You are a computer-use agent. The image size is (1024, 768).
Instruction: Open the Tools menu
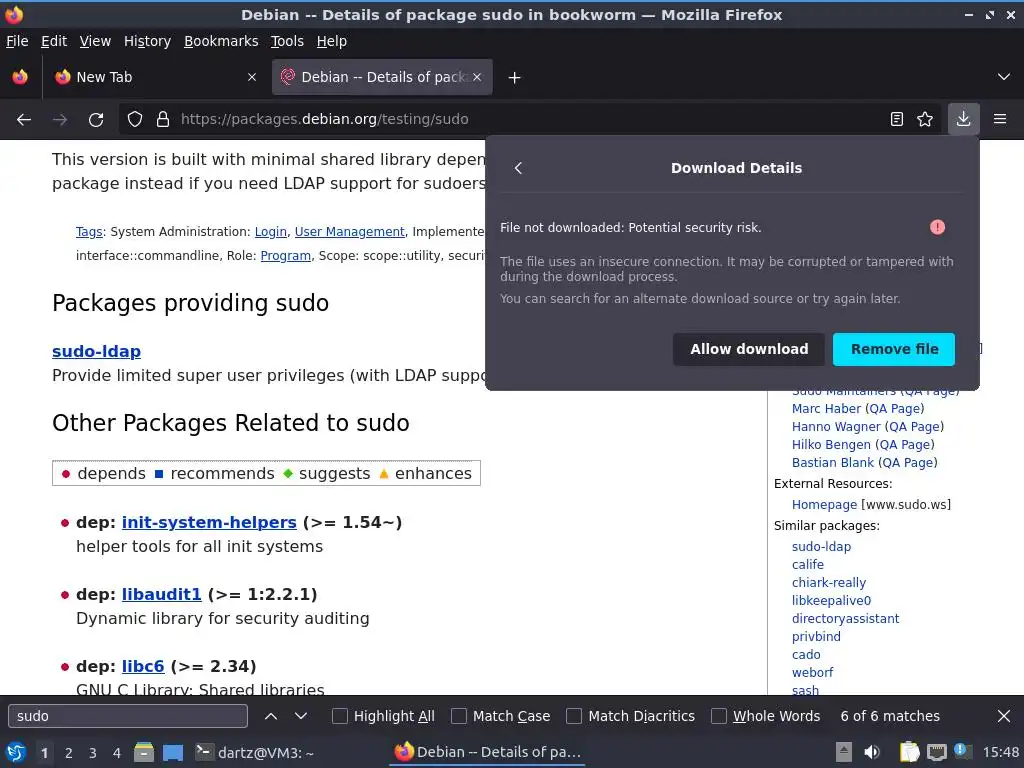tap(287, 41)
